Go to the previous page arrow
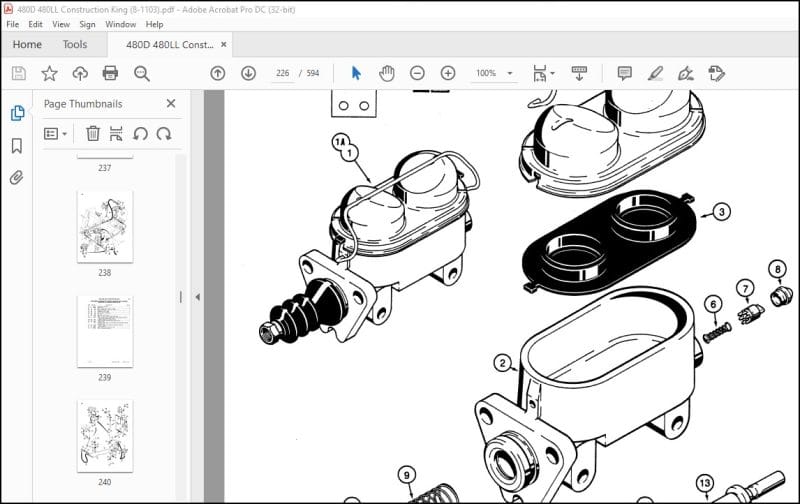The width and height of the screenshot is (800, 504). (x=218, y=73)
